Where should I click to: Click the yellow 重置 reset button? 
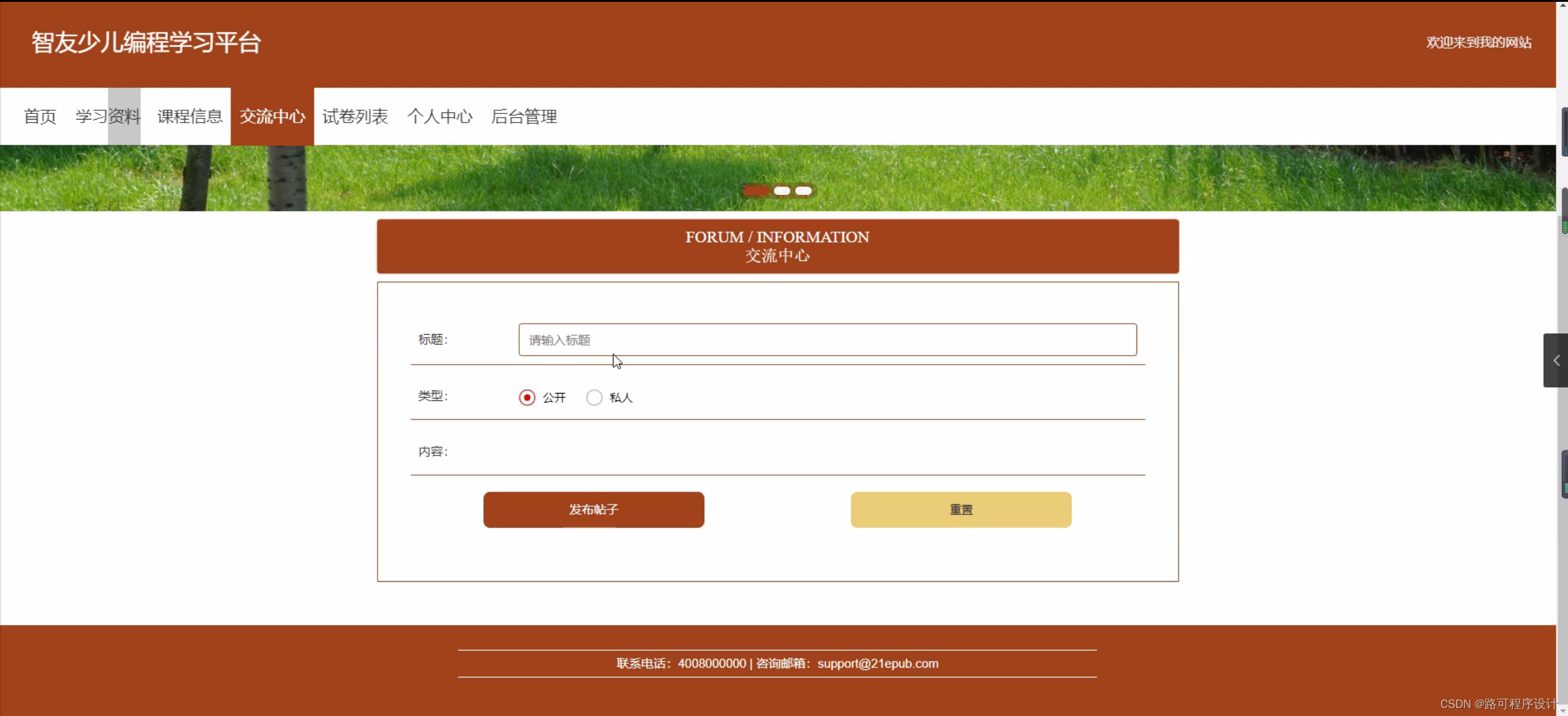(x=960, y=509)
